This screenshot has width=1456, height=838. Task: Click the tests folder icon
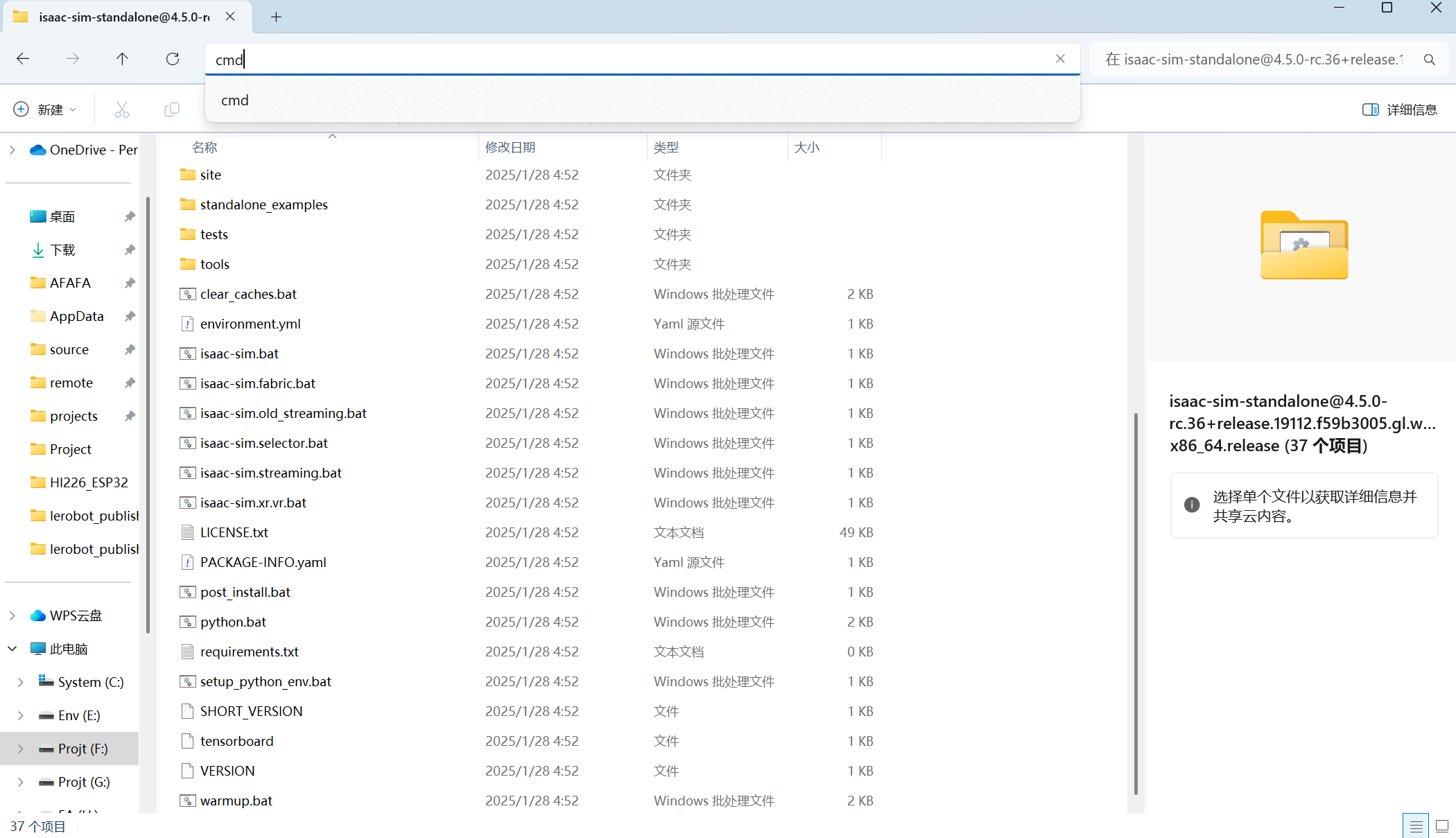point(187,234)
